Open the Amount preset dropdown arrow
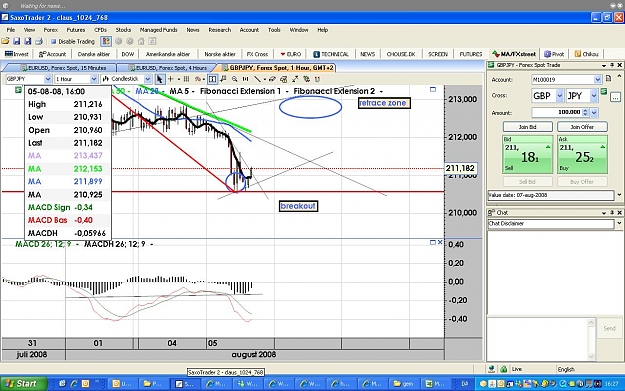Screen dimensions: 625x391 594,113
